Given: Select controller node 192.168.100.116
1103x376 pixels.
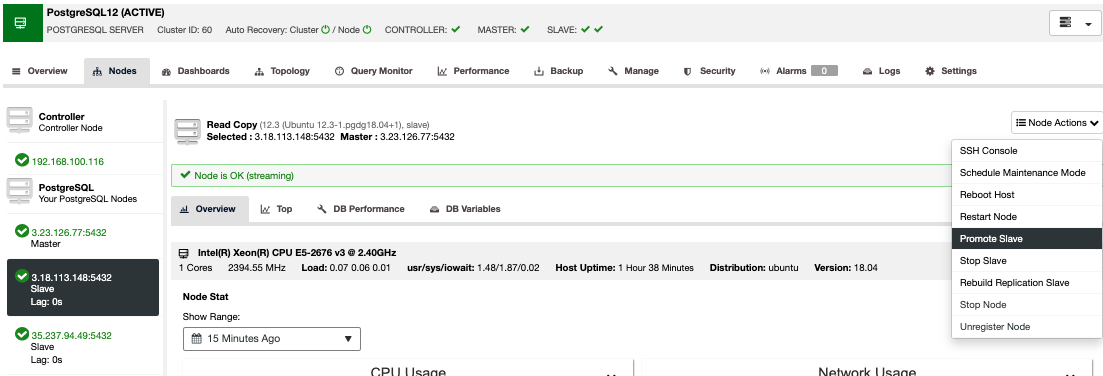Looking at the screenshot, I should pyautogui.click(x=68, y=162).
